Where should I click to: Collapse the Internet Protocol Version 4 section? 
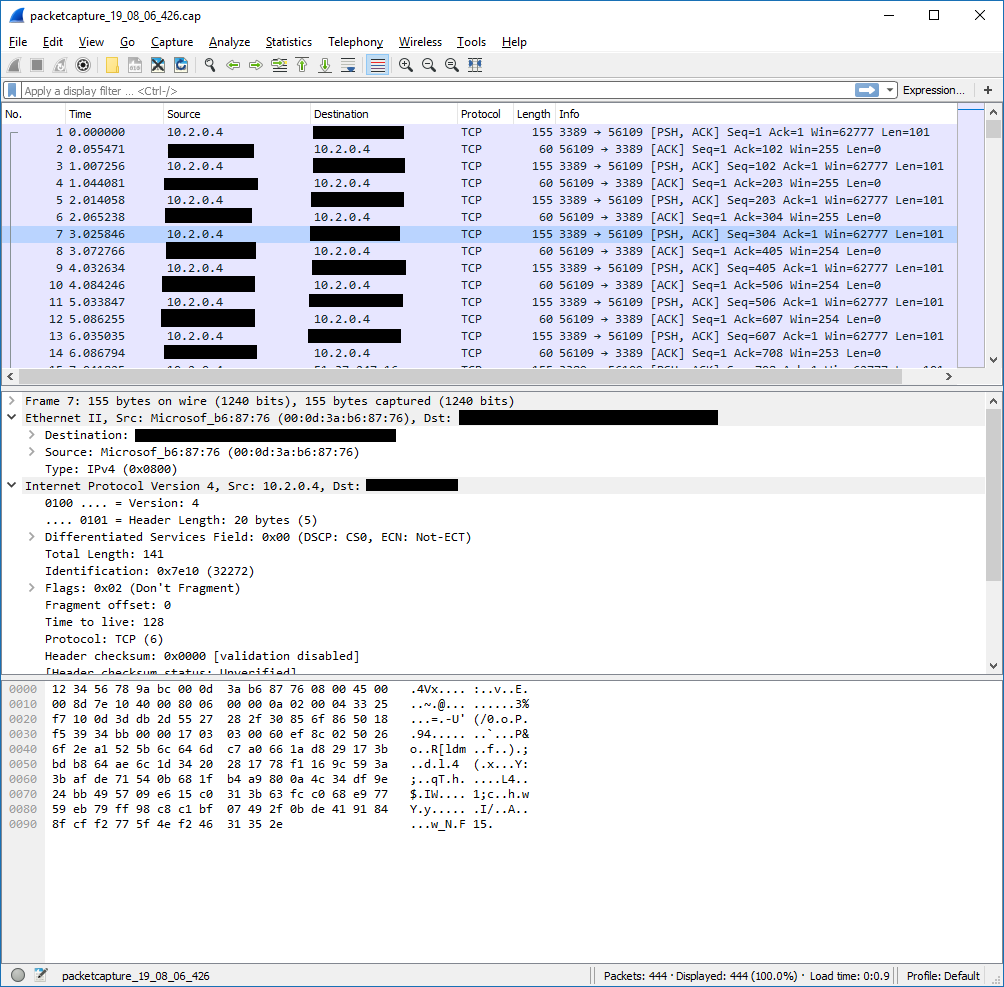pyautogui.click(x=10, y=485)
